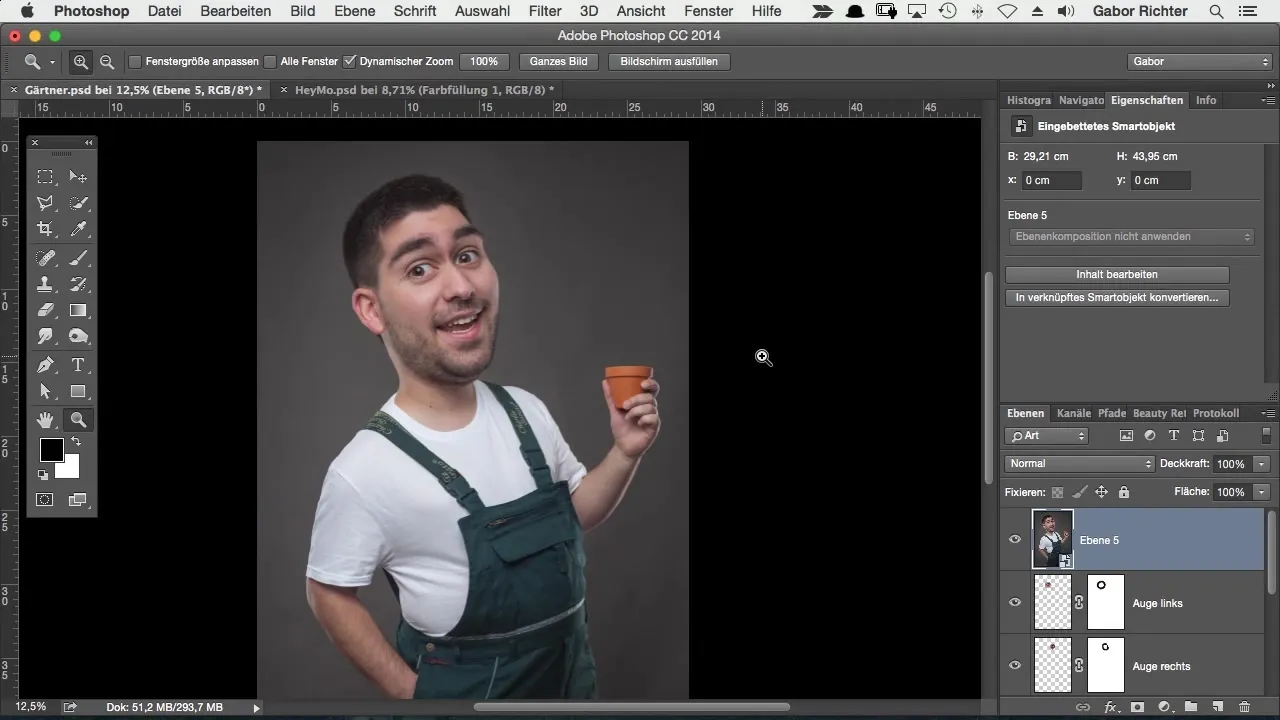Screen dimensions: 1280x720
Task: Select the Polygonal Lasso tool
Action: tap(45, 203)
